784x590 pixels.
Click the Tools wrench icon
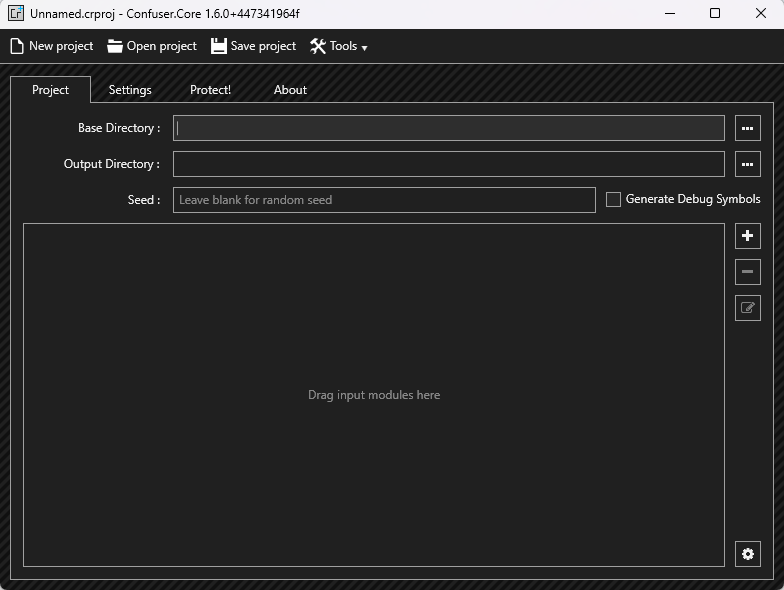[318, 46]
